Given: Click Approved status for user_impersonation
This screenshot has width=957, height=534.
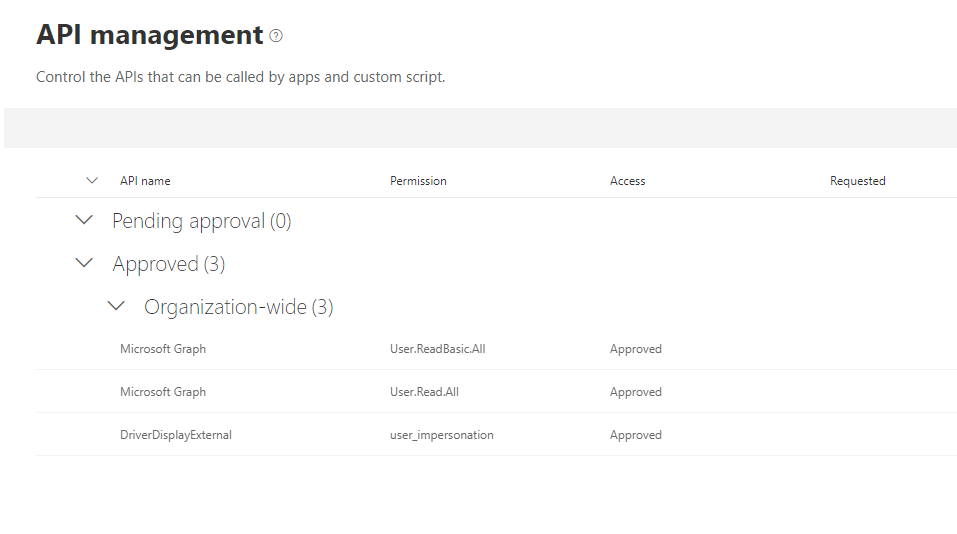Looking at the screenshot, I should pos(635,435).
